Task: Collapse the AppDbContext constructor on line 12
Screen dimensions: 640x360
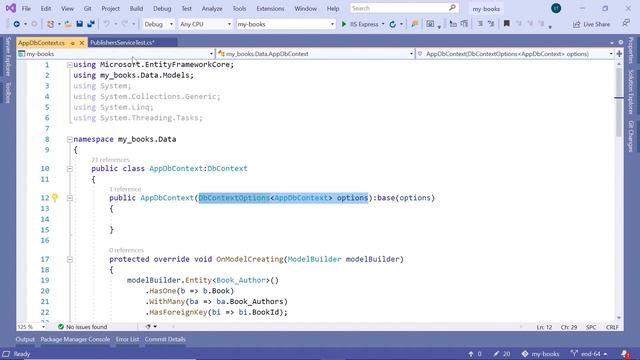Action: [x=69, y=198]
